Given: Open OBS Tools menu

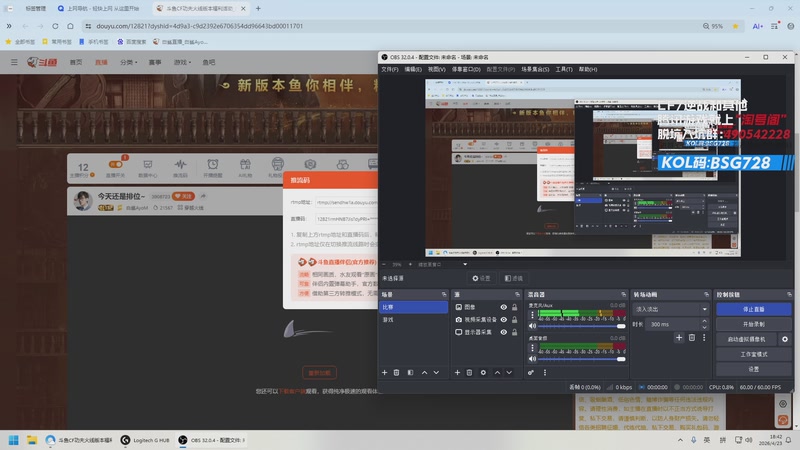Looking at the screenshot, I should click(564, 69).
